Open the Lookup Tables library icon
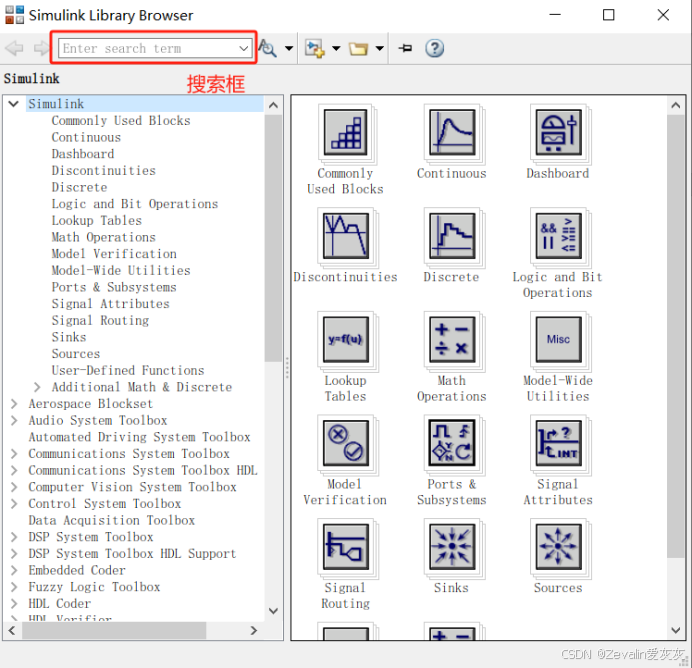This screenshot has height=668, width=692. click(346, 340)
